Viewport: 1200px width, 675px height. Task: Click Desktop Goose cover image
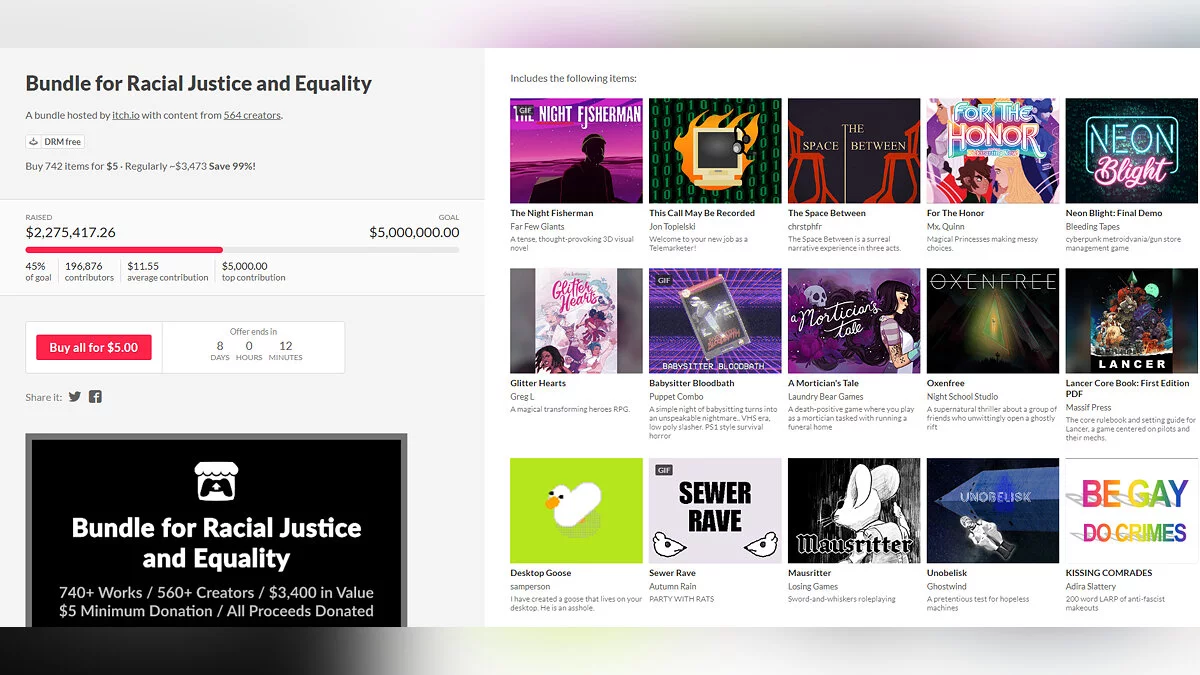pyautogui.click(x=576, y=511)
